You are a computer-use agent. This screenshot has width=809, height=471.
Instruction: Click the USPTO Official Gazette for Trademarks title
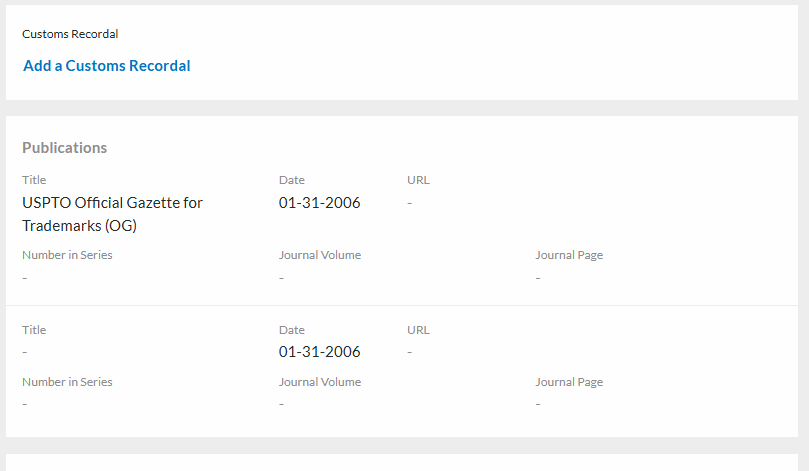112,214
